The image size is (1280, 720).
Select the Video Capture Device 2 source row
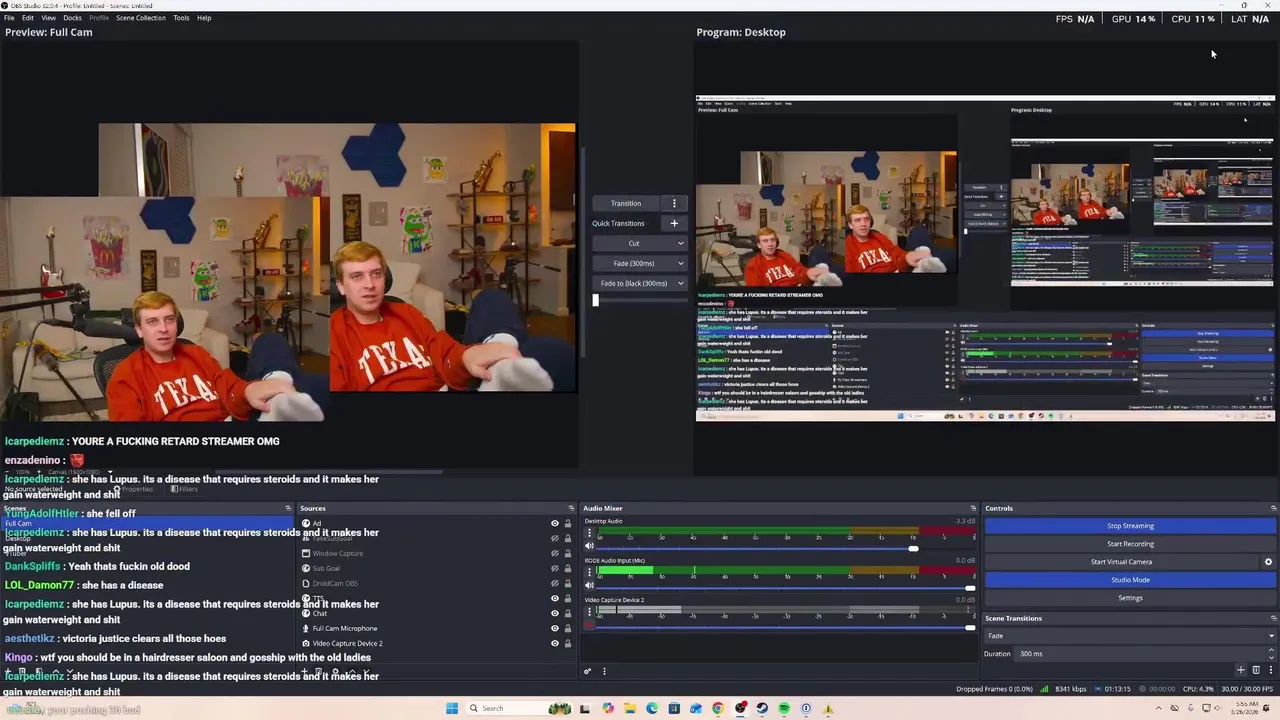coord(436,643)
